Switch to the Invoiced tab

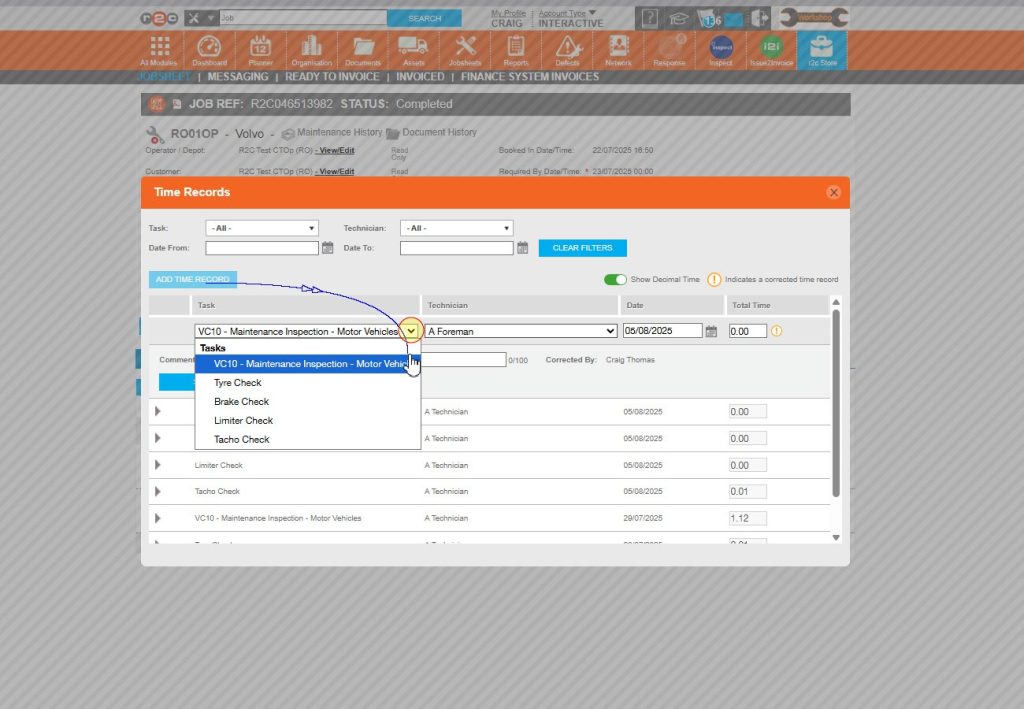click(420, 77)
